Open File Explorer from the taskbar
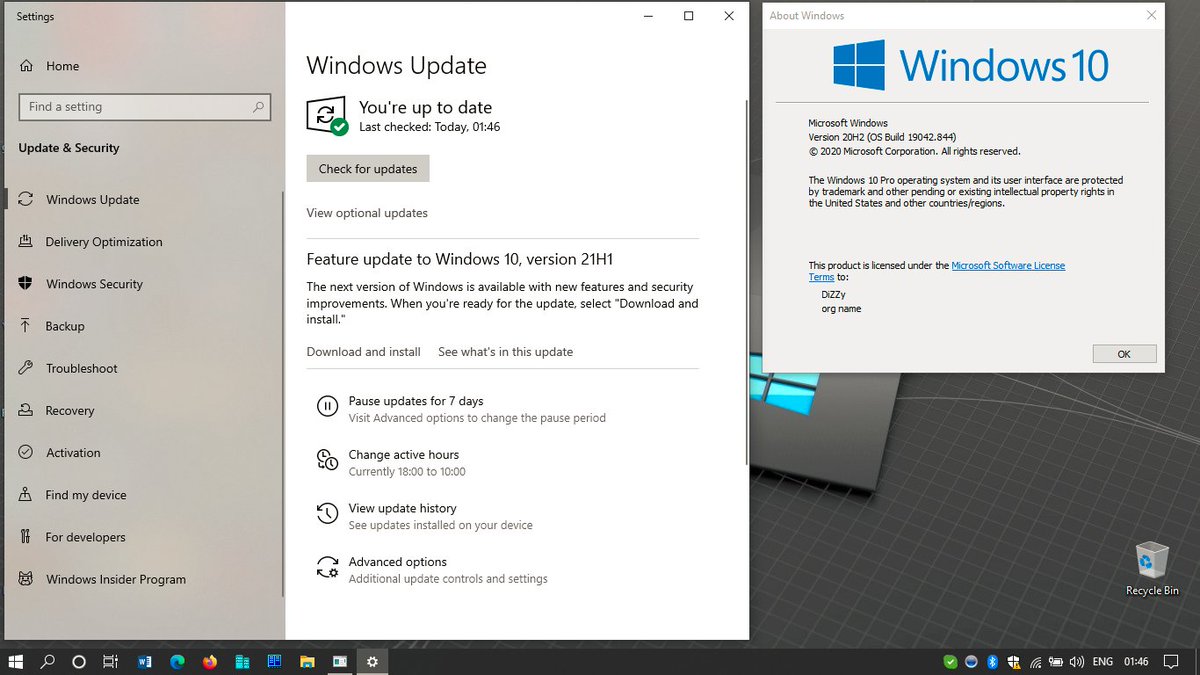This screenshot has height=675, width=1200. coord(308,661)
